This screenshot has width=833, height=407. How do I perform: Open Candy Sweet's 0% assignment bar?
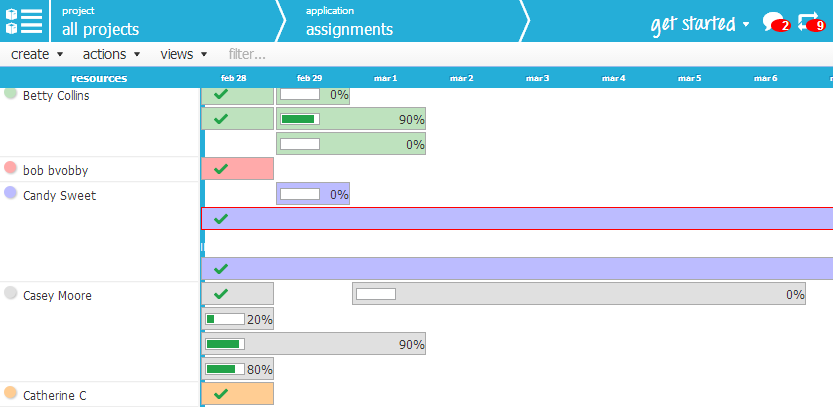[x=313, y=193]
